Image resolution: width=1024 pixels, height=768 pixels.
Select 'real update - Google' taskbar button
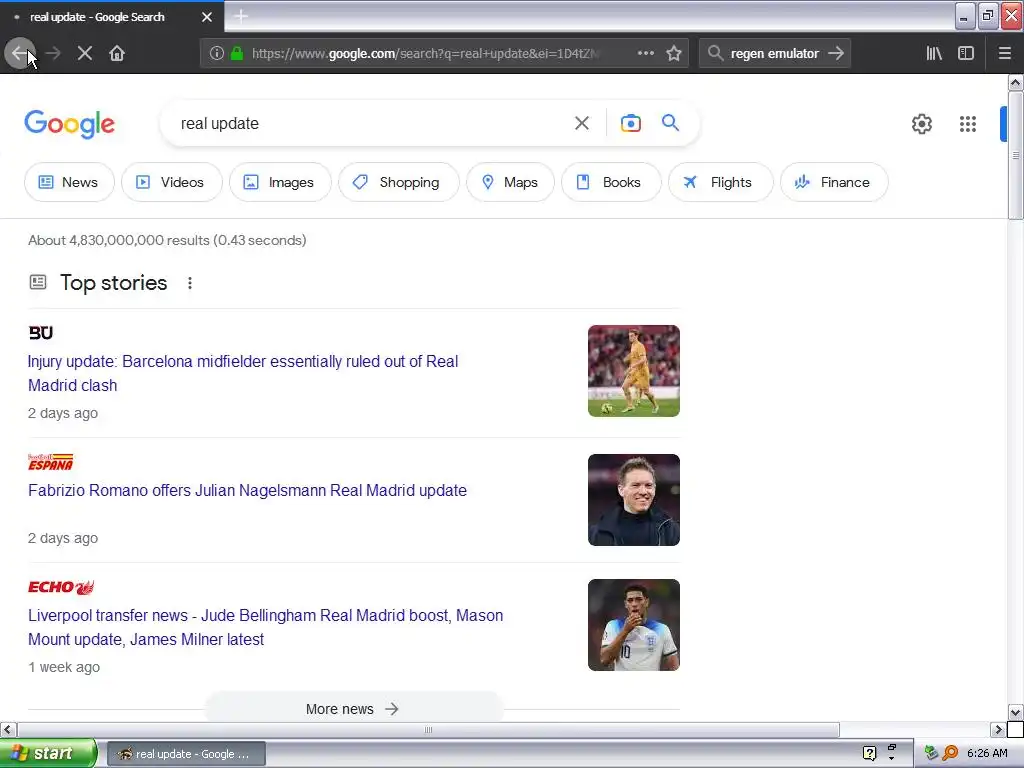click(x=186, y=754)
